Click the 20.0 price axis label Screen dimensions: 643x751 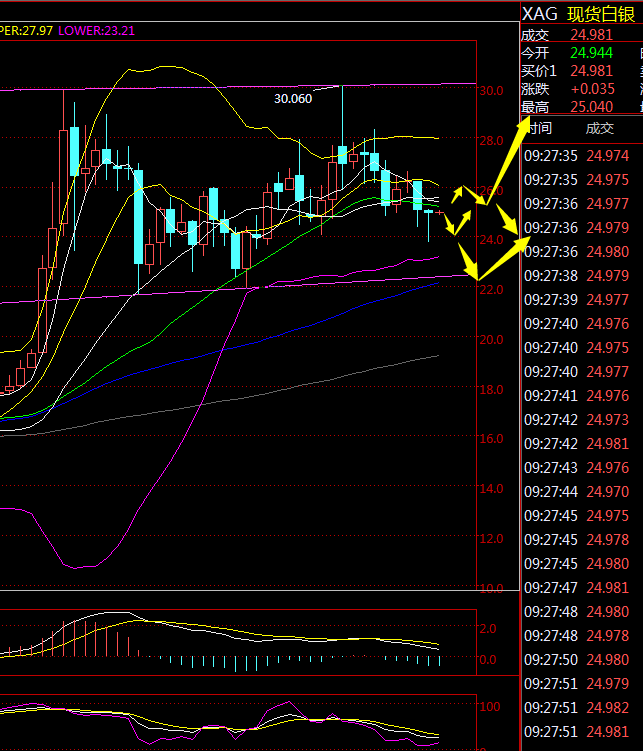tap(491, 340)
